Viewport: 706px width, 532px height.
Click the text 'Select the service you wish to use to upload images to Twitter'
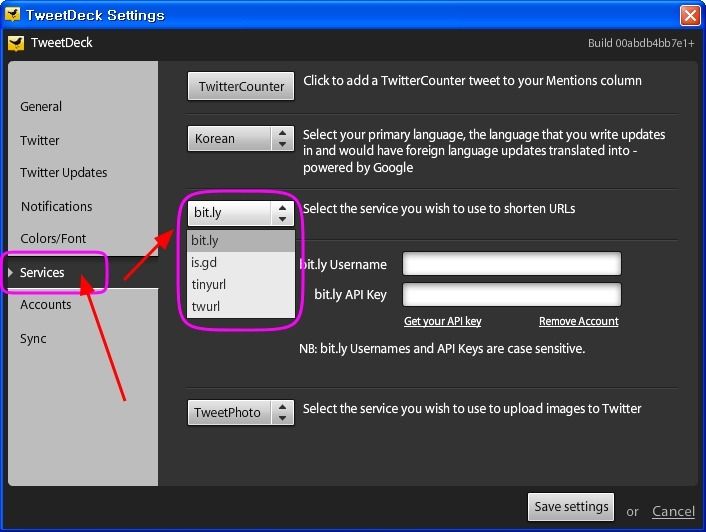click(472, 409)
